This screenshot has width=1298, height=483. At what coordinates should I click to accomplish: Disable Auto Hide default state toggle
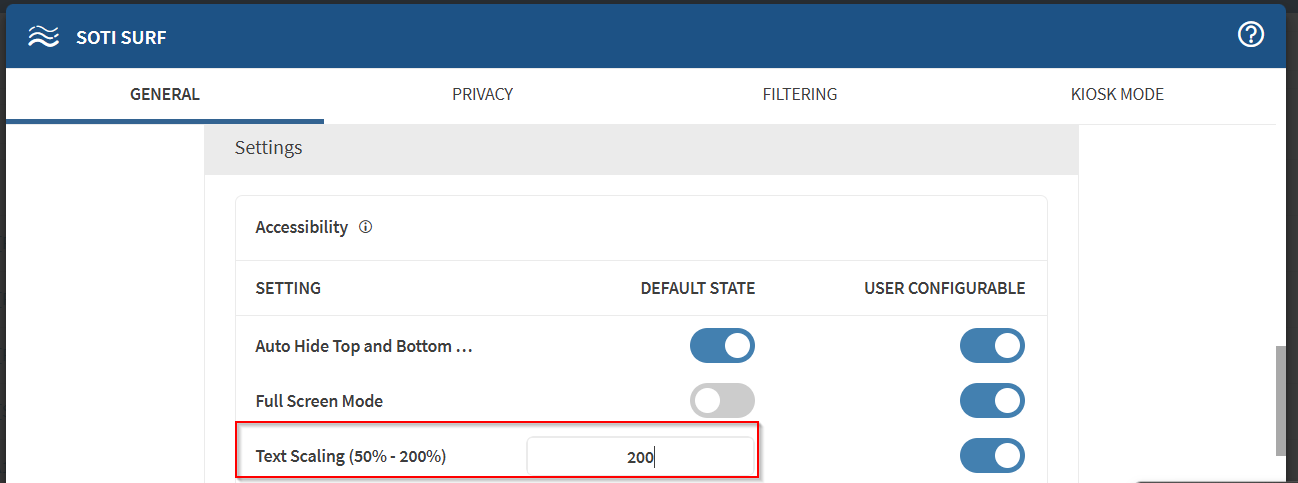(722, 346)
